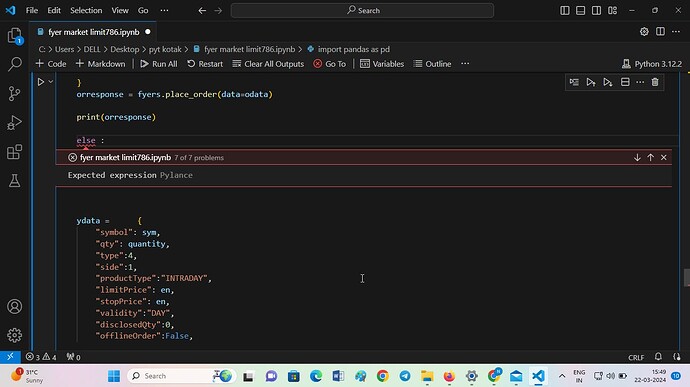Click the vertical scrollbar thumb in editor

[x=686, y=277]
